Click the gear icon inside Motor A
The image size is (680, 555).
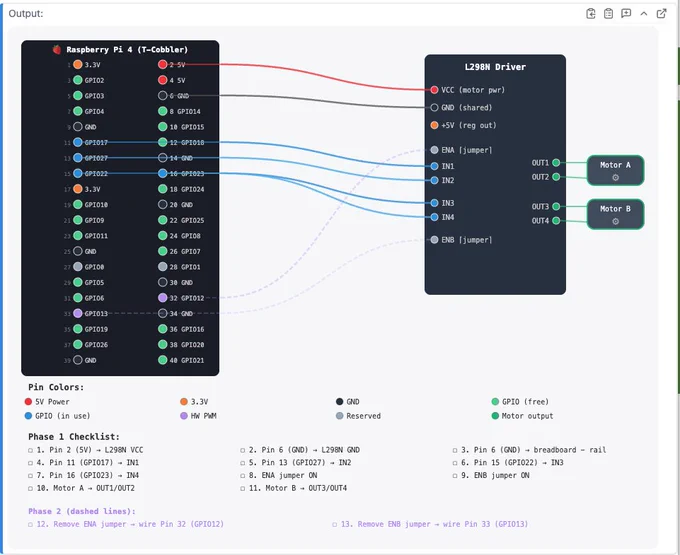615,177
